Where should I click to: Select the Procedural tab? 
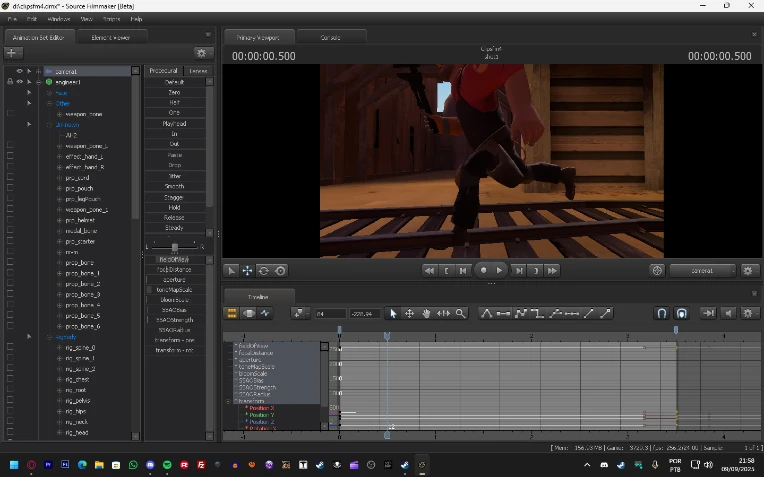click(163, 71)
